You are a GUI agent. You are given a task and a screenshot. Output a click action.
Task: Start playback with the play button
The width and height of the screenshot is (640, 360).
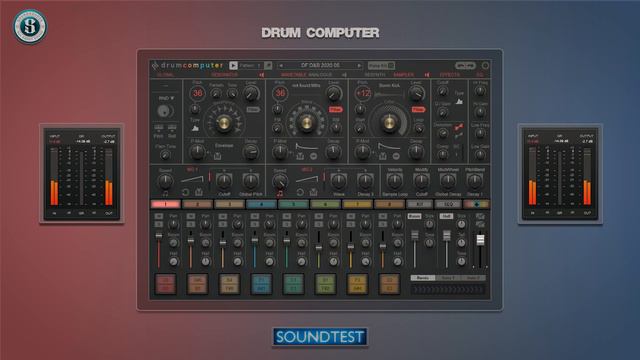click(x=233, y=65)
